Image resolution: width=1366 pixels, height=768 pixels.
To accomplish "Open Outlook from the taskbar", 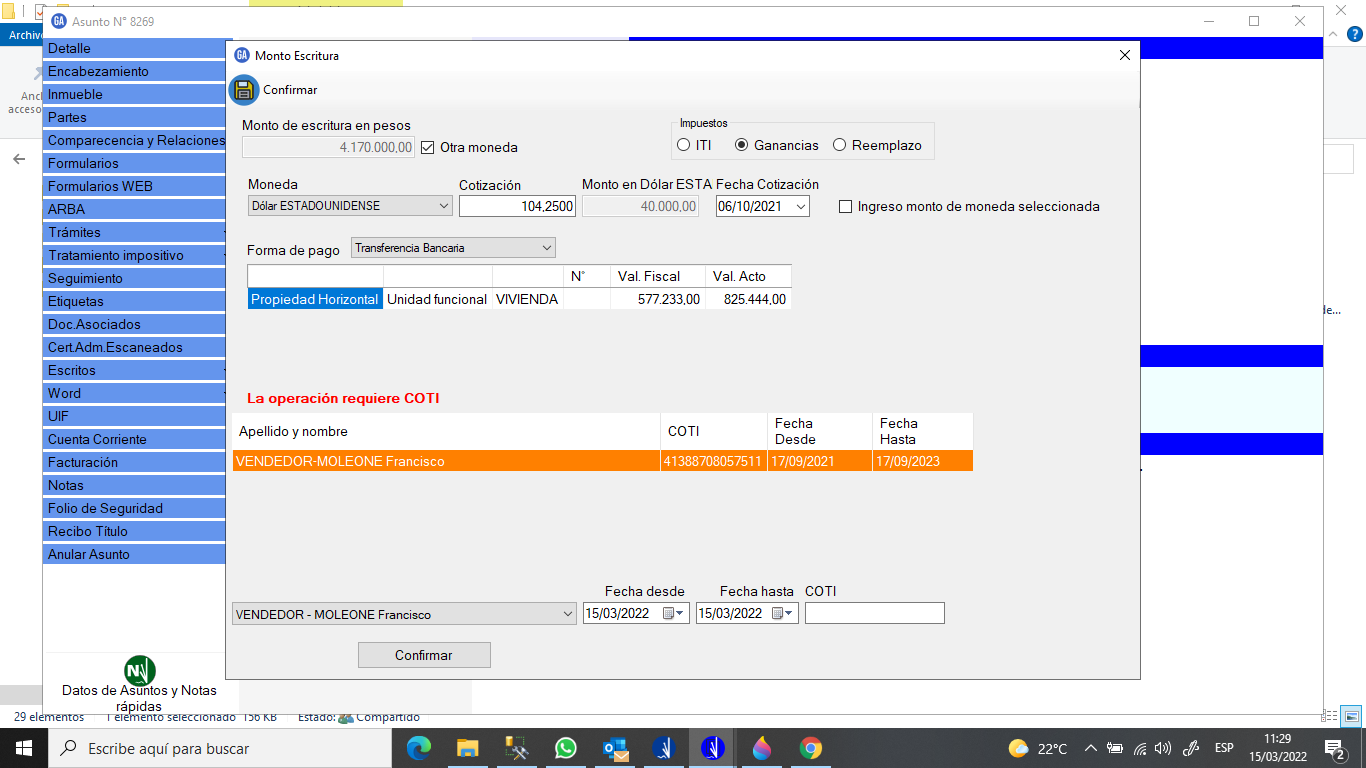I will coord(614,748).
